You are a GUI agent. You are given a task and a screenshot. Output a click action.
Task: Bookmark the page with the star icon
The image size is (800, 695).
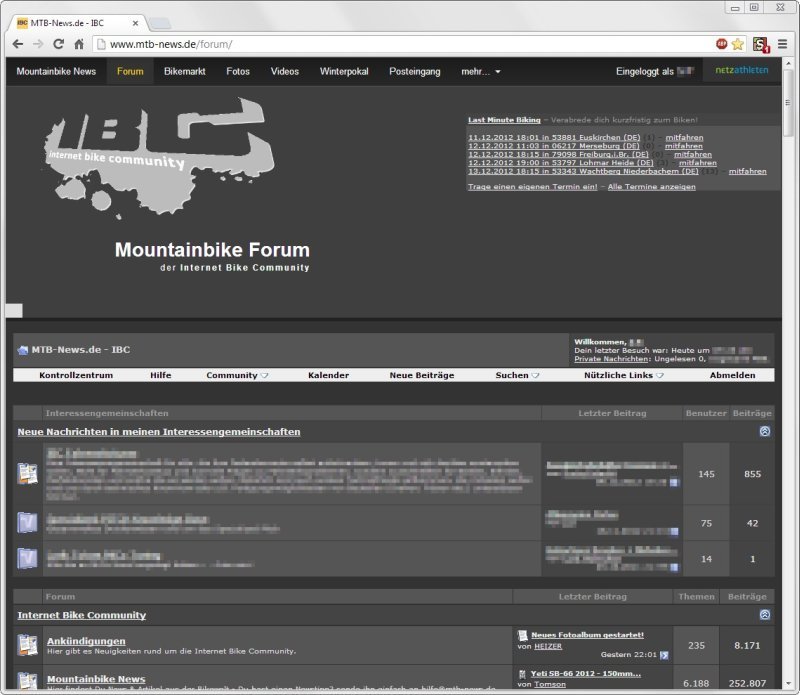[x=737, y=44]
